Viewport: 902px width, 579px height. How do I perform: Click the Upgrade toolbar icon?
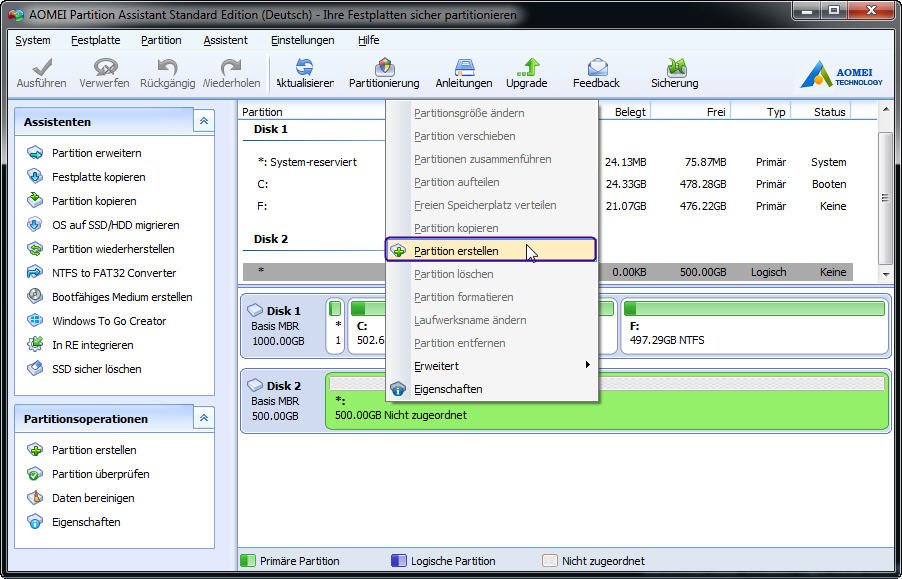pos(527,67)
